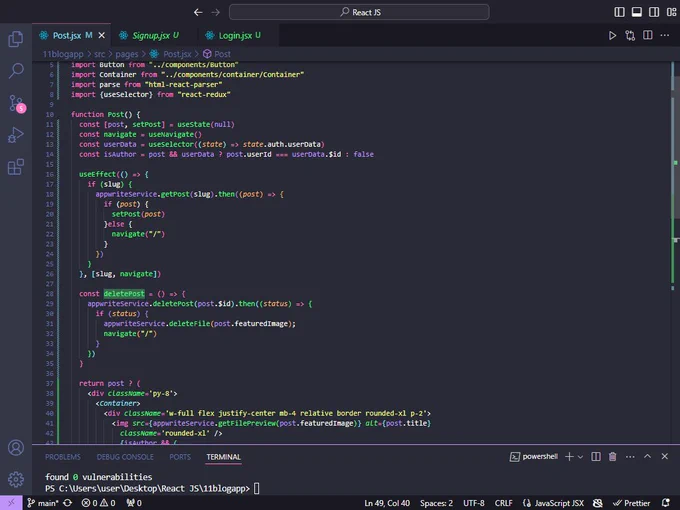Click 'return post' on line 37
Viewport: 680px width, 510px height.
[101, 383]
